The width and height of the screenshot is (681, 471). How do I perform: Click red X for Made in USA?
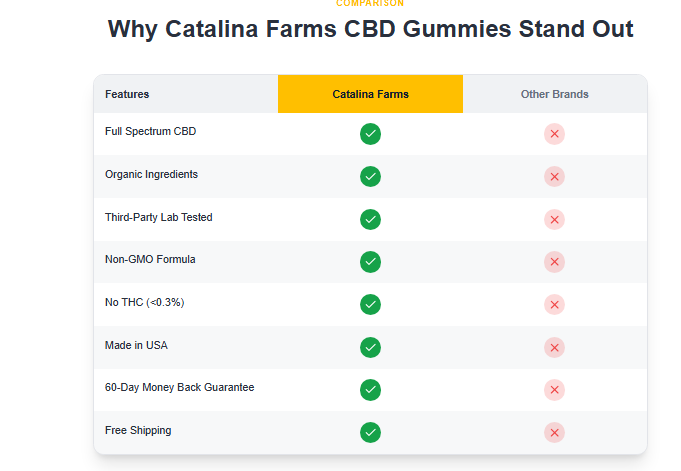pyautogui.click(x=554, y=347)
